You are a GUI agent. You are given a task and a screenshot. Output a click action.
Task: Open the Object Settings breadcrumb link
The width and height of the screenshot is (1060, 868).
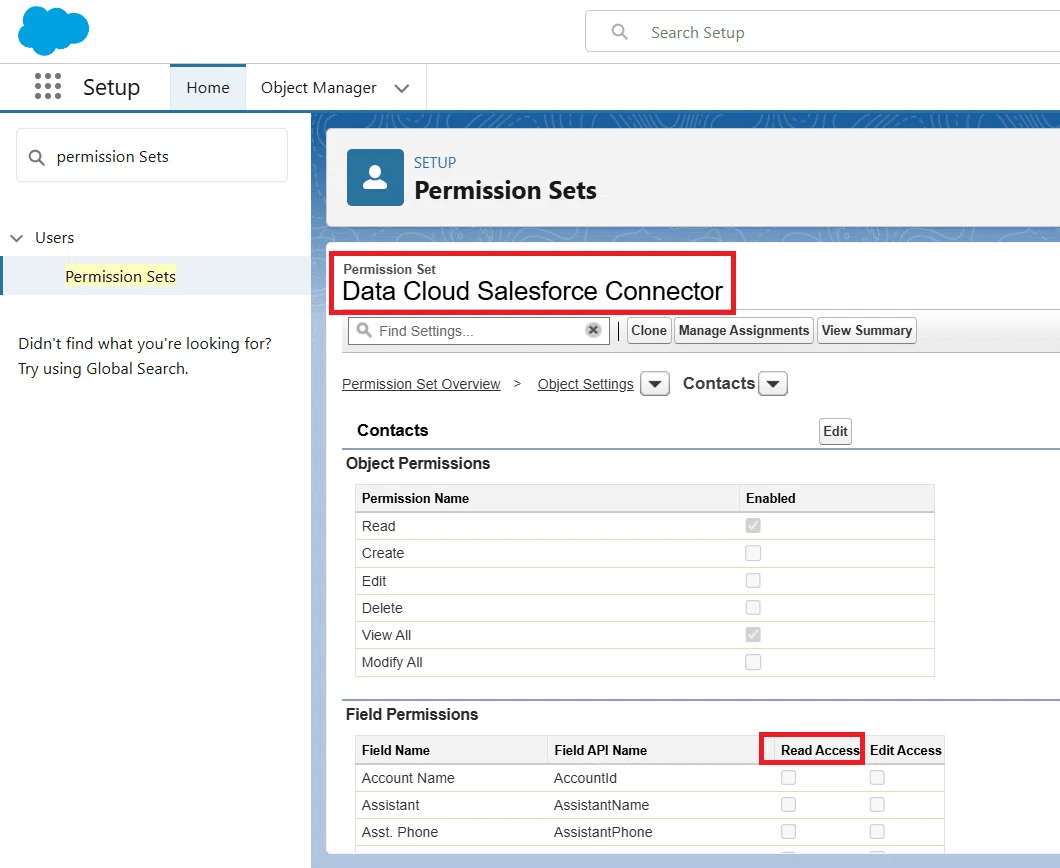tap(585, 384)
